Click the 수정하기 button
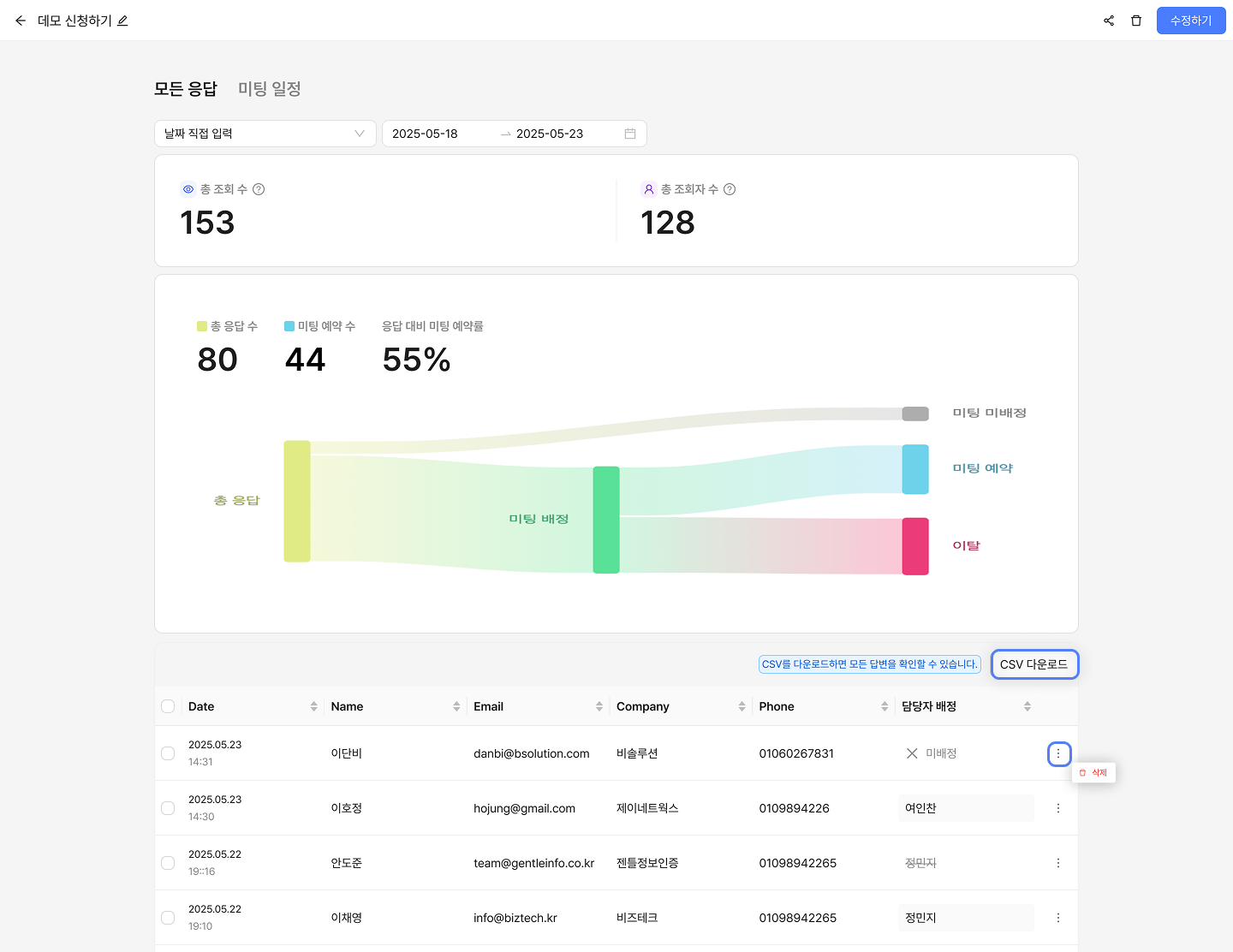 1190,21
